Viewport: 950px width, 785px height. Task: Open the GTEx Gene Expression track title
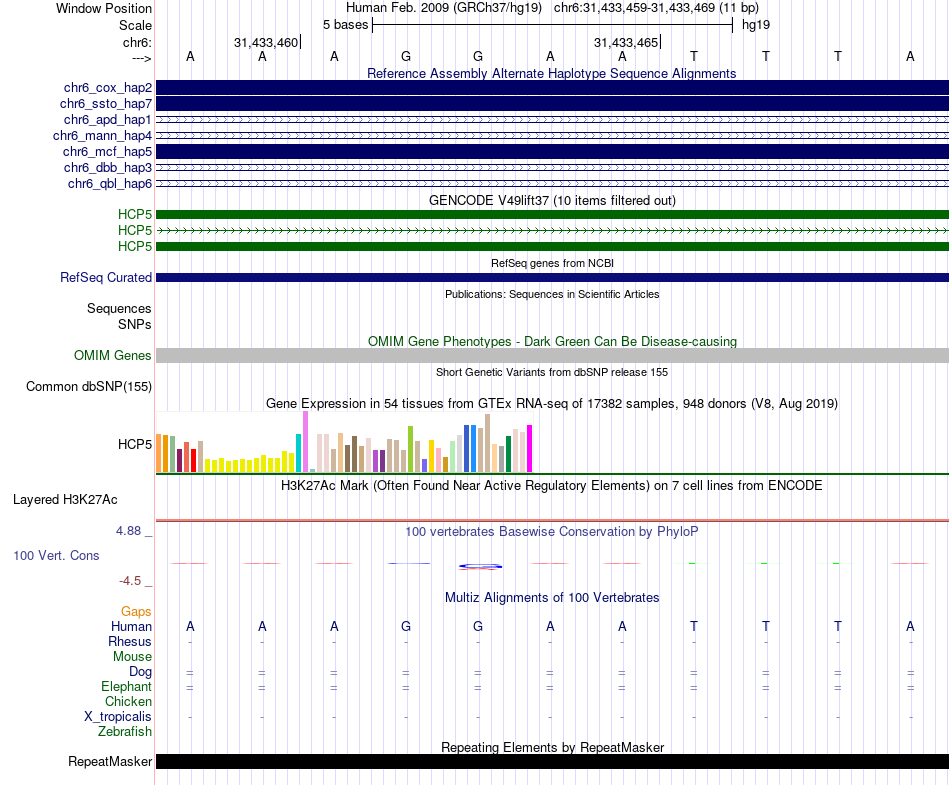click(552, 403)
